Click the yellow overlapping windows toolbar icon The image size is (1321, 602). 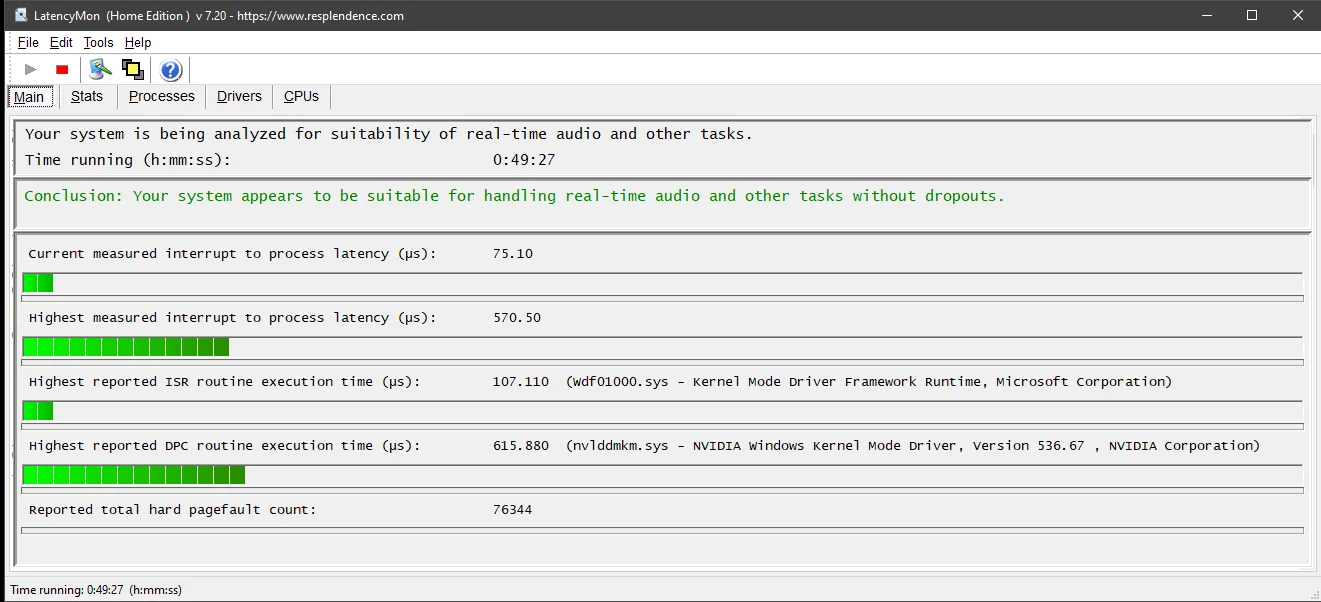tap(132, 69)
